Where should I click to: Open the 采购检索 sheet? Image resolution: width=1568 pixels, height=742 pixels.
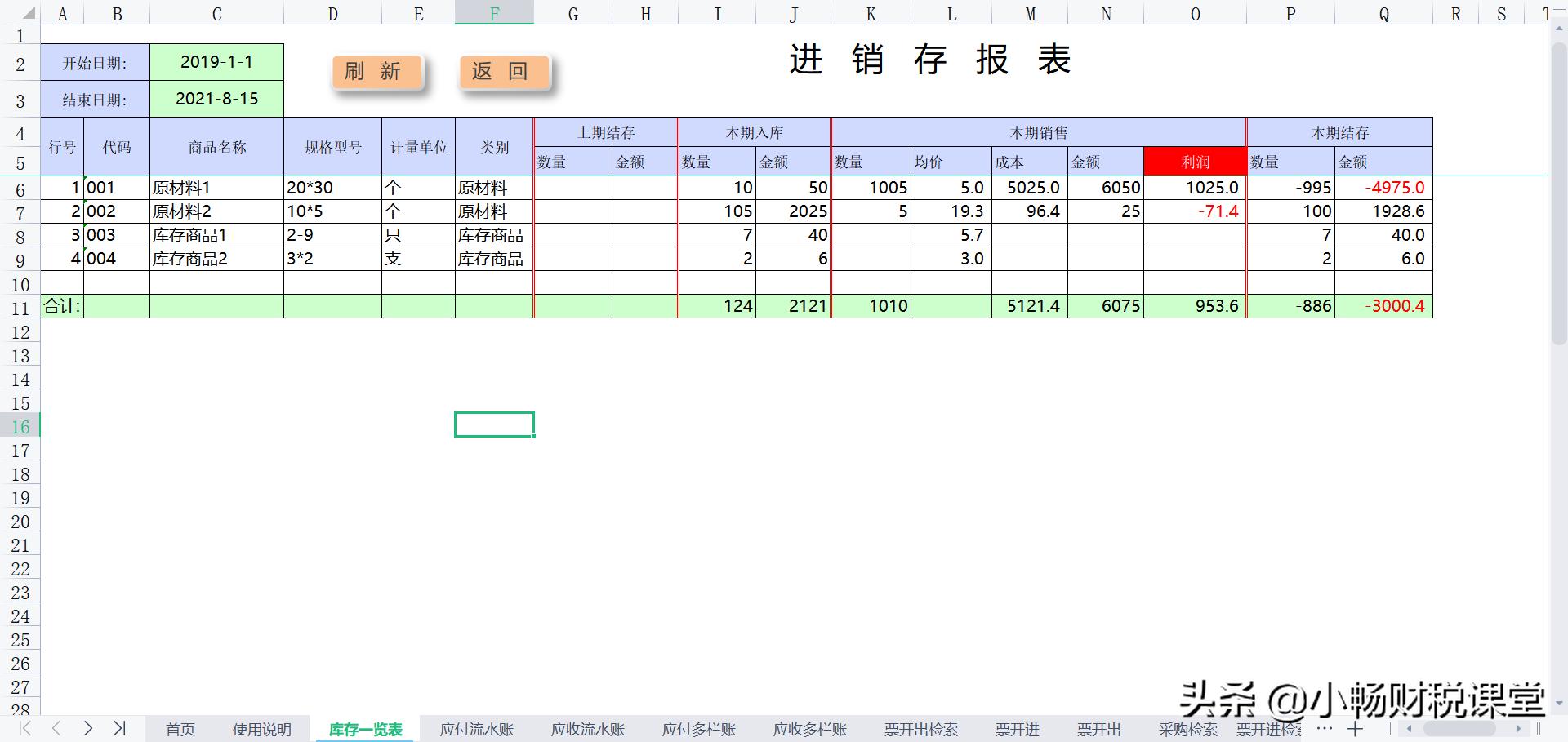coord(1188,729)
